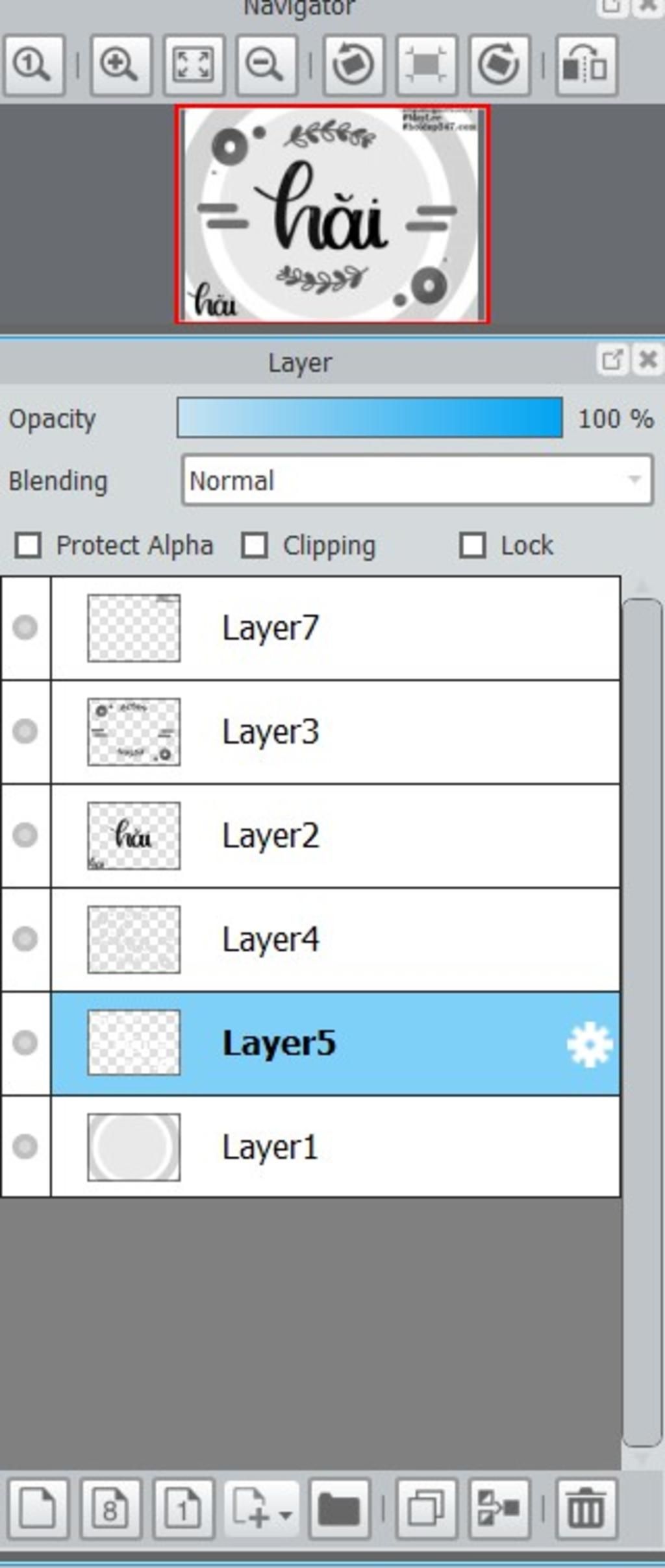The image size is (665, 1568).
Task: Rotate the canvas view left
Action: coord(353,66)
